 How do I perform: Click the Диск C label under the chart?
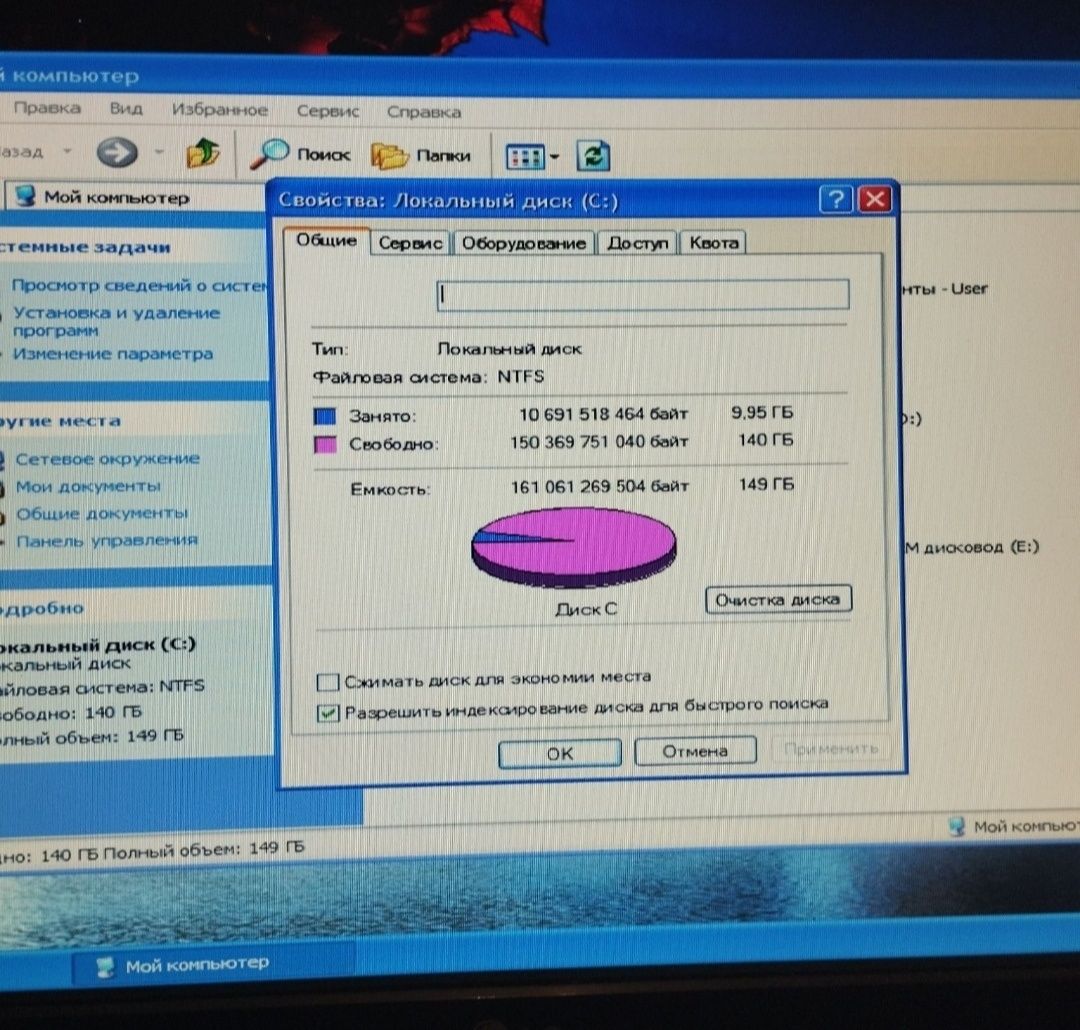(x=586, y=609)
